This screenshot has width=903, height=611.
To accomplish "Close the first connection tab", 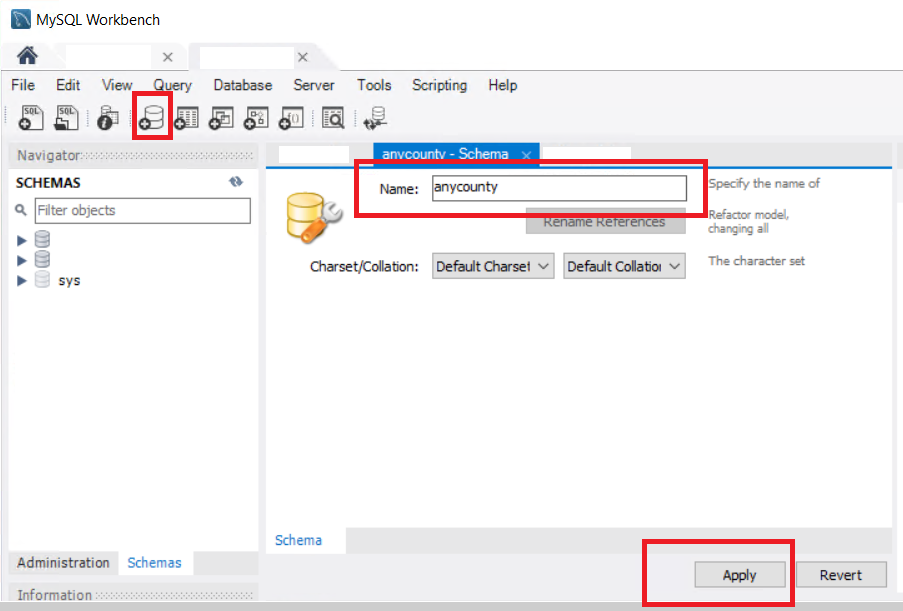I will 168,57.
